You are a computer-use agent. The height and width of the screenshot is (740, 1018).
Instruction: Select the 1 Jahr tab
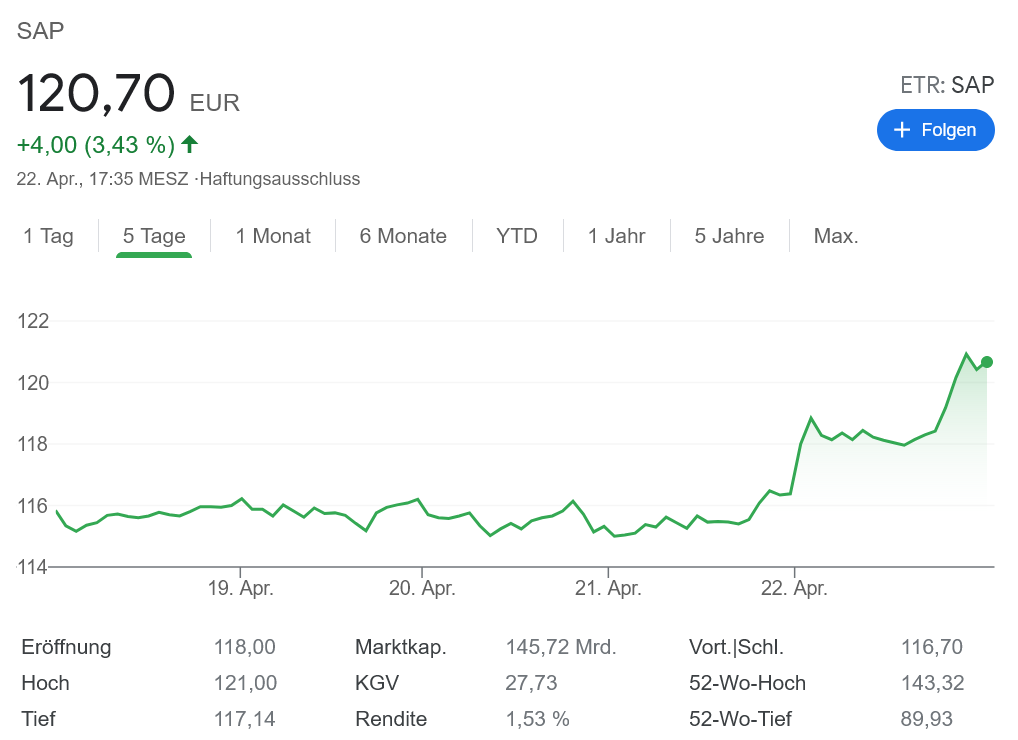616,236
